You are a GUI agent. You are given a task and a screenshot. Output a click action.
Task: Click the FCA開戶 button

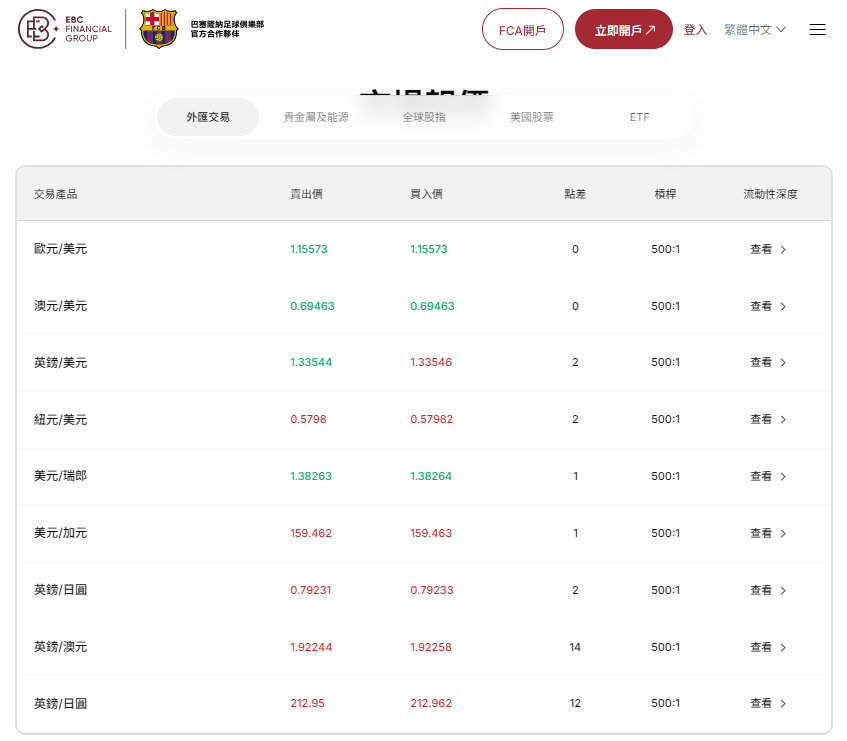coord(522,30)
